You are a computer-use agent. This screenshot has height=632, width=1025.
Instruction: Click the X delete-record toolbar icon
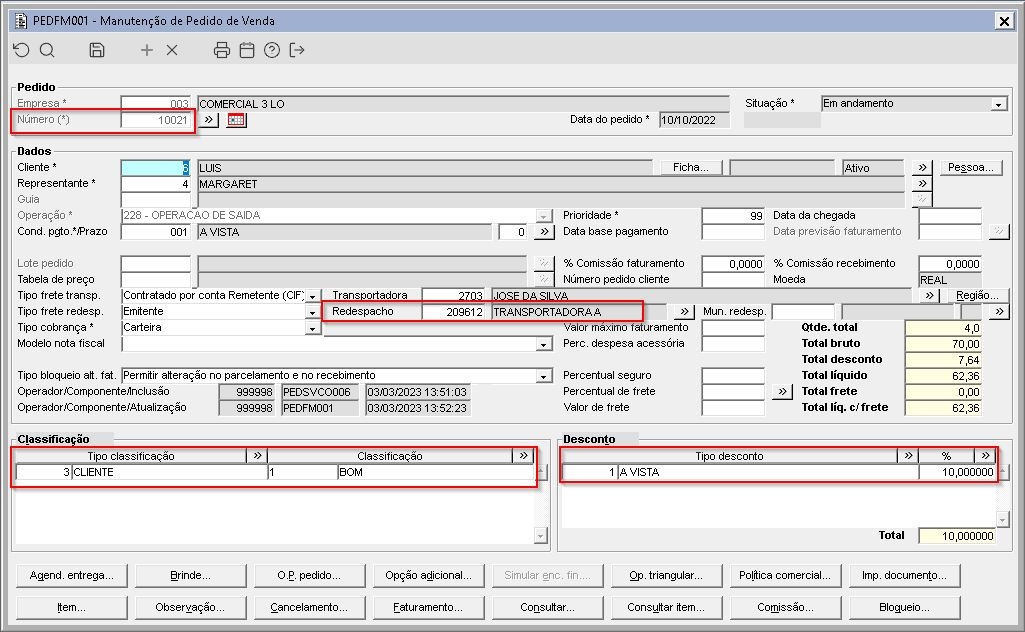pos(172,50)
